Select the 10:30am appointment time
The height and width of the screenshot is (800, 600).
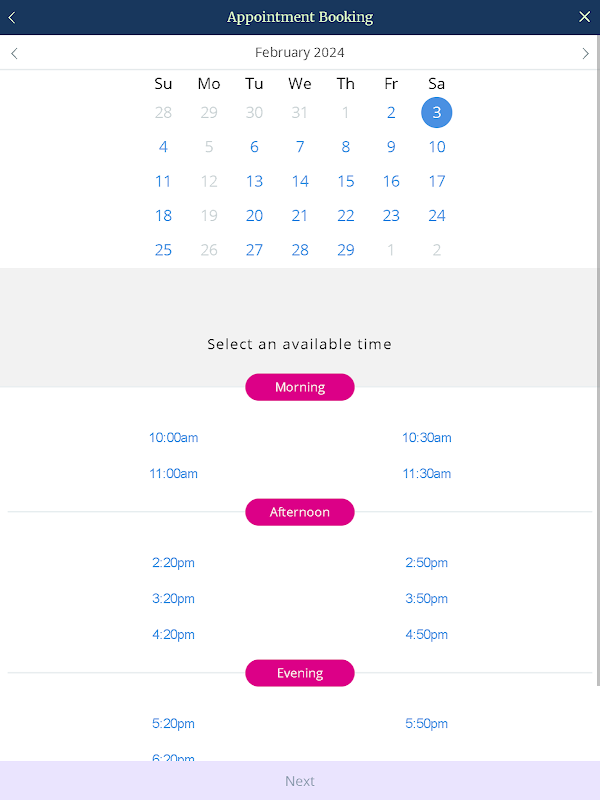(x=426, y=438)
